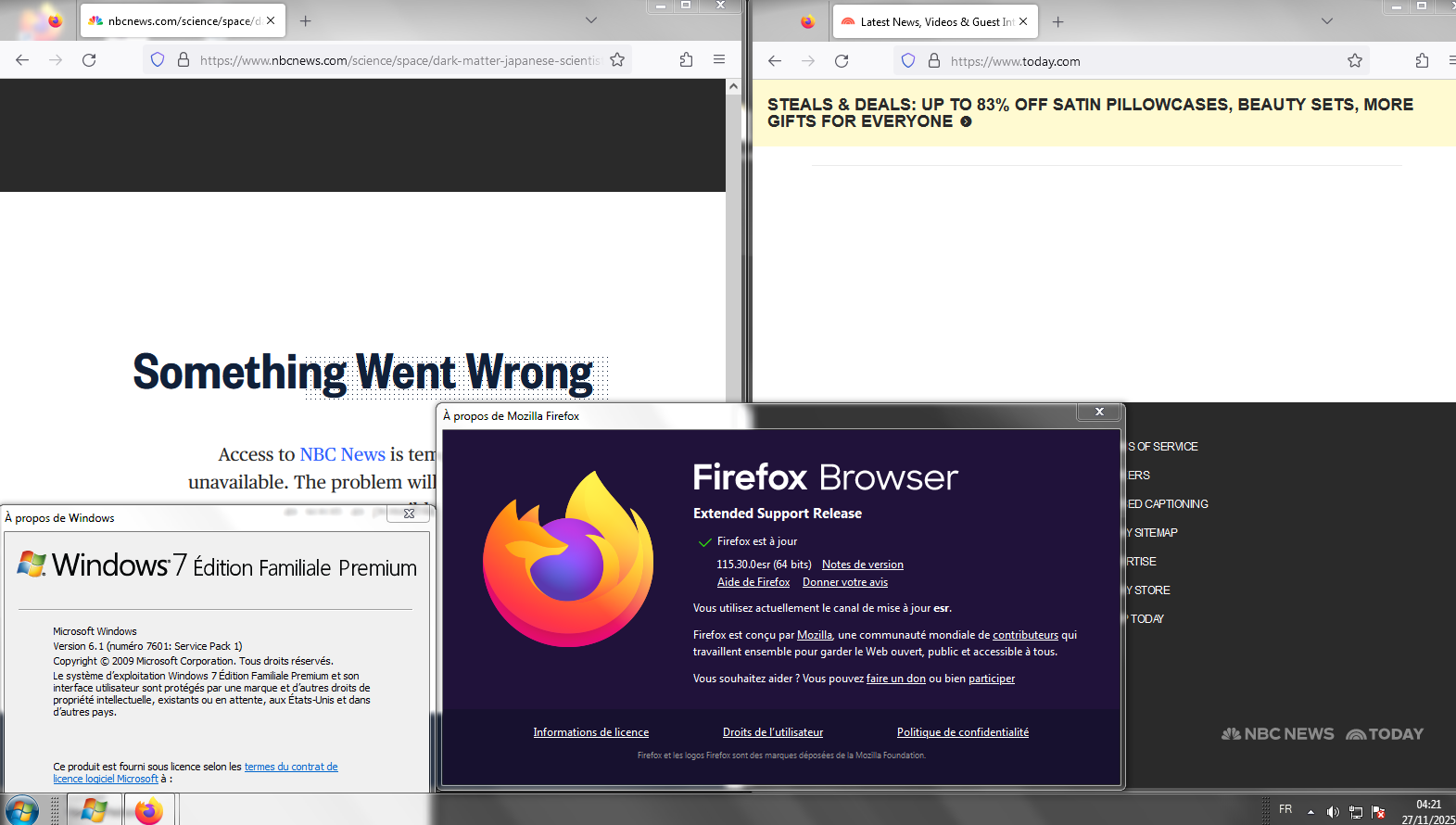Image resolution: width=1456 pixels, height=825 pixels.
Task: Open the Steals & Deals banner link
Action: coord(1090,113)
